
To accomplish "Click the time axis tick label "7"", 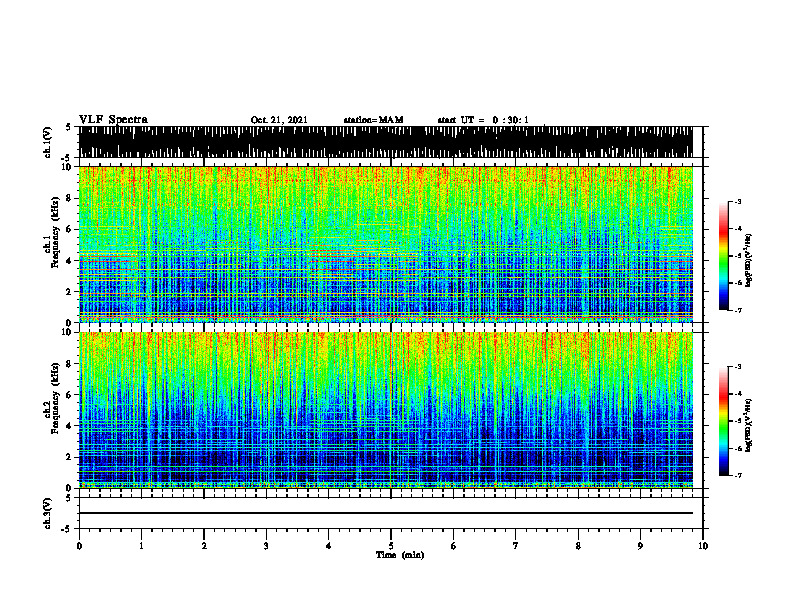I will 516,546.
